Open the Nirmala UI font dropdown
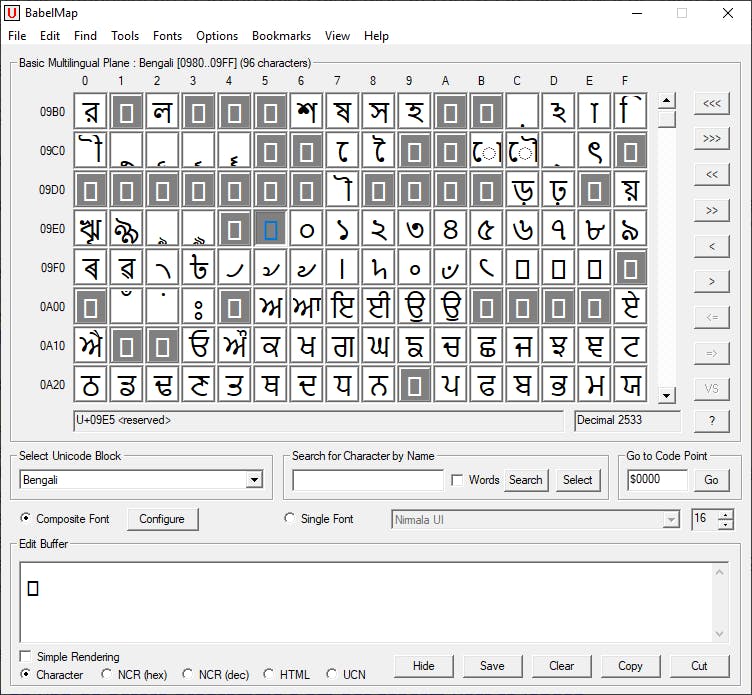This screenshot has height=695, width=752. coord(671,520)
